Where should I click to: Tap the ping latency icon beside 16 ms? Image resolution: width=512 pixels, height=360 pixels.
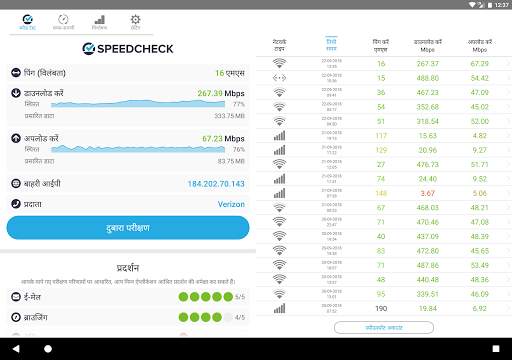[16, 72]
